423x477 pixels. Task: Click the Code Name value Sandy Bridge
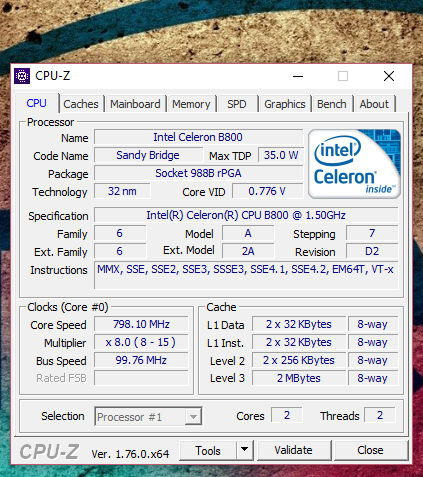(148, 155)
